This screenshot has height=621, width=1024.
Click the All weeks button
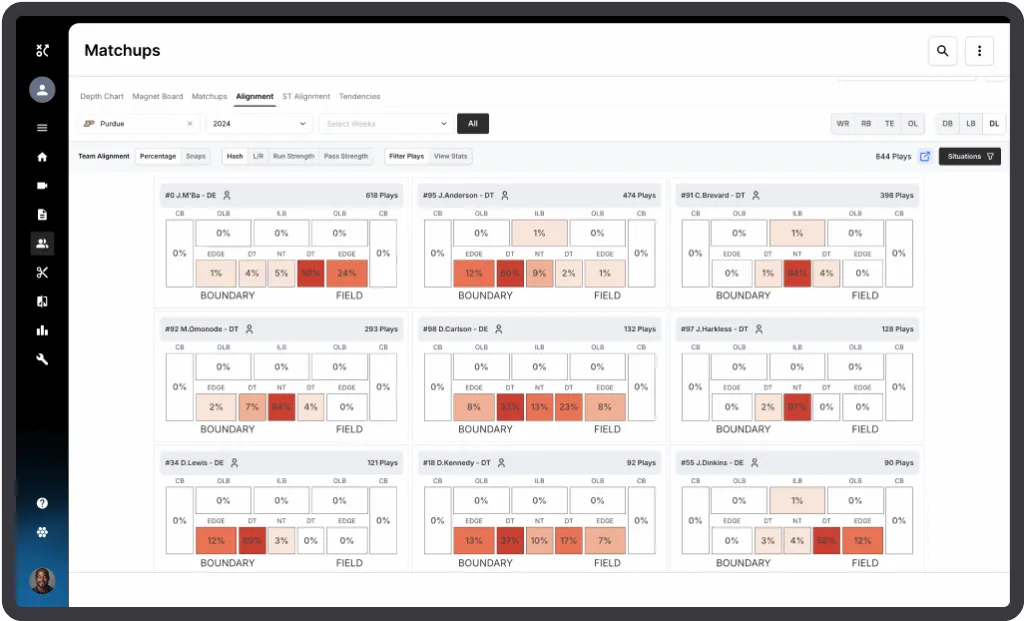[x=472, y=123]
